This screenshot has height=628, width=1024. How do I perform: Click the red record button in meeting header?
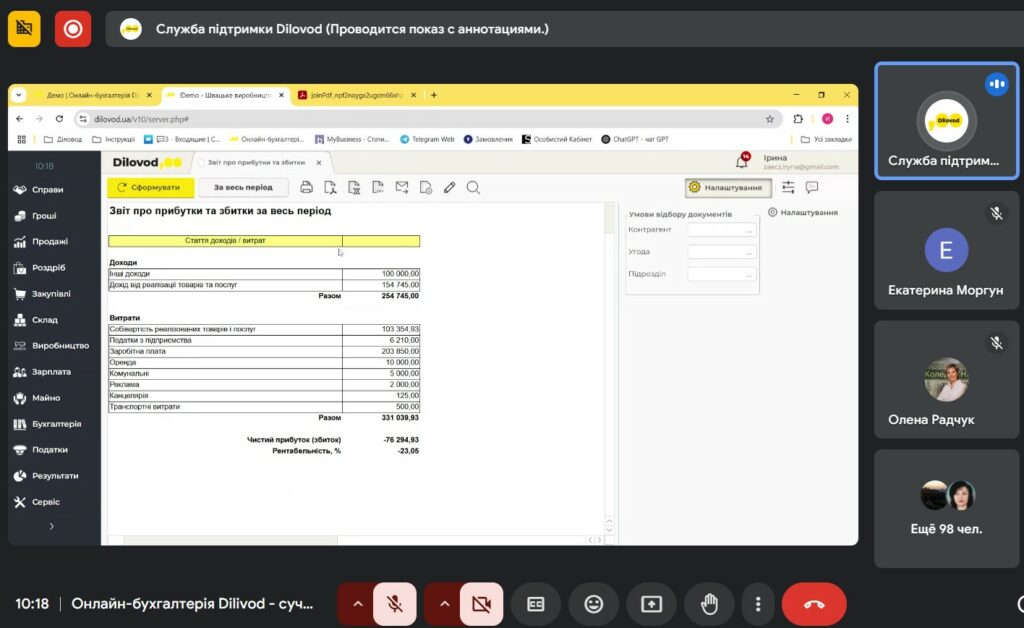[72, 29]
